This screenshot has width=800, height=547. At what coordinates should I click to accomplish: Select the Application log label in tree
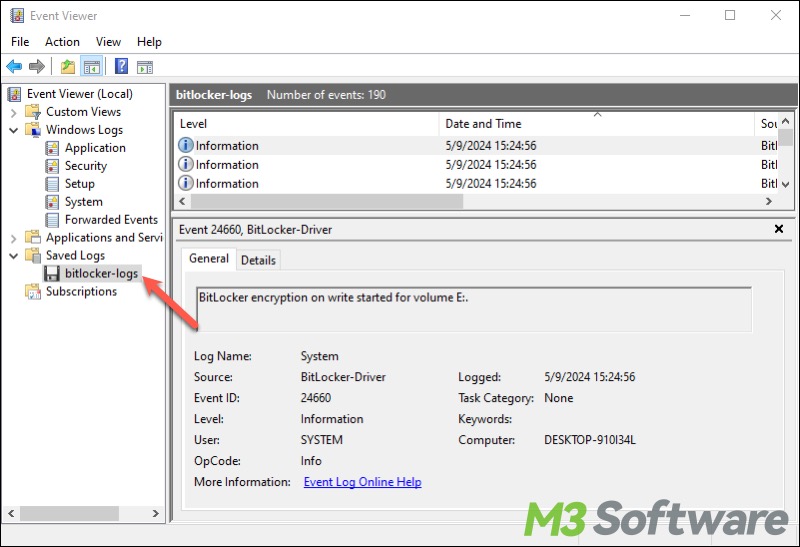pyautogui.click(x=95, y=148)
